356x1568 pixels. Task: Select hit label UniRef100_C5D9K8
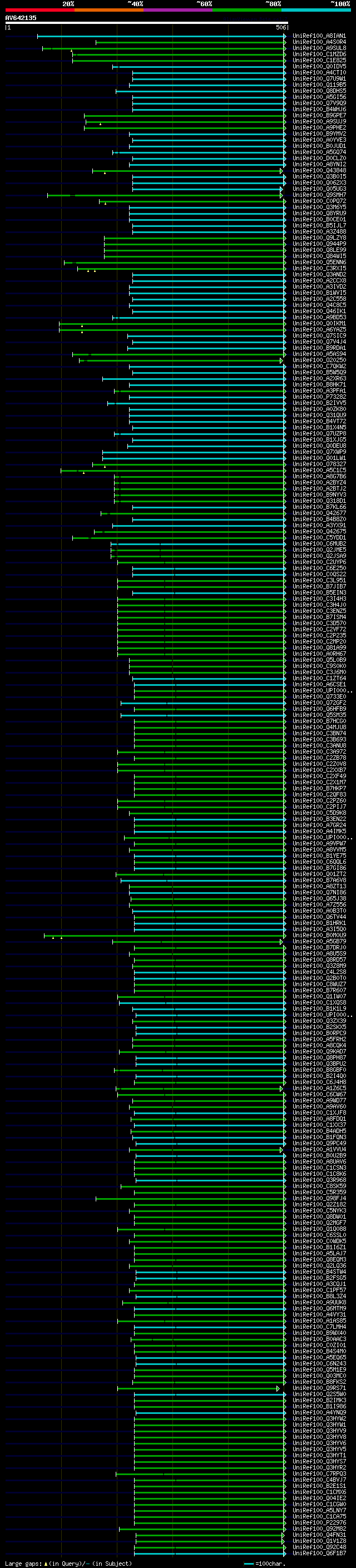coord(319,813)
